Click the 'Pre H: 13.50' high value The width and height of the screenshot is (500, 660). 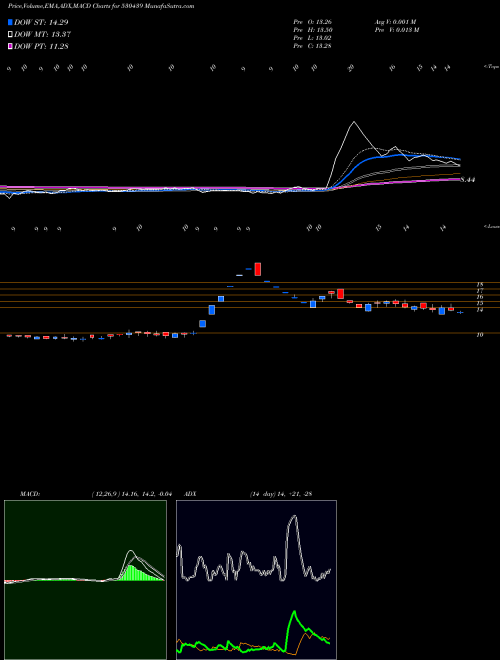pos(312,30)
